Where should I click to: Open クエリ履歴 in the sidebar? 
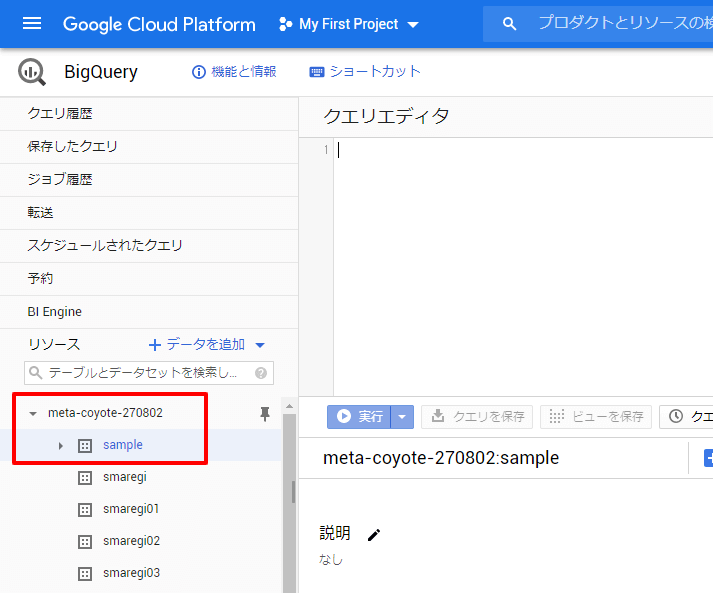[x=60, y=114]
